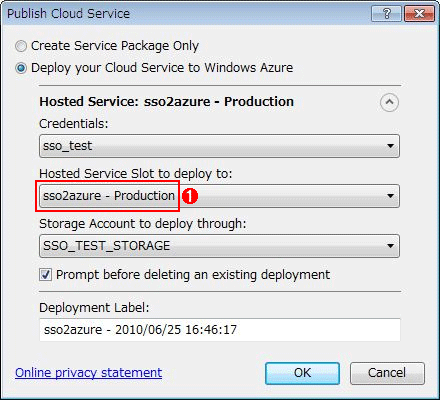Confirm publishing with the OK button
This screenshot has height=400, width=440.
(x=302, y=373)
